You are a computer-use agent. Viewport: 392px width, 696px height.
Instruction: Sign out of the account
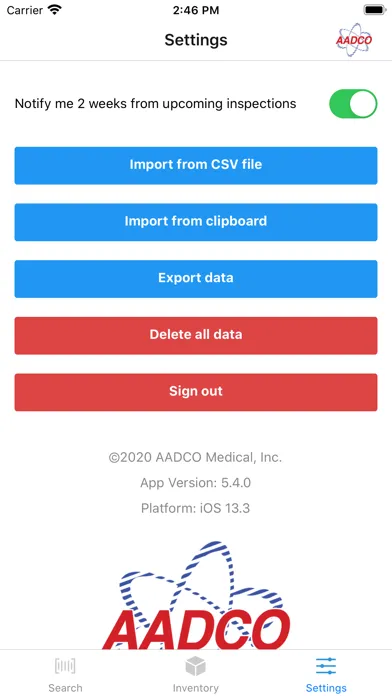click(196, 392)
